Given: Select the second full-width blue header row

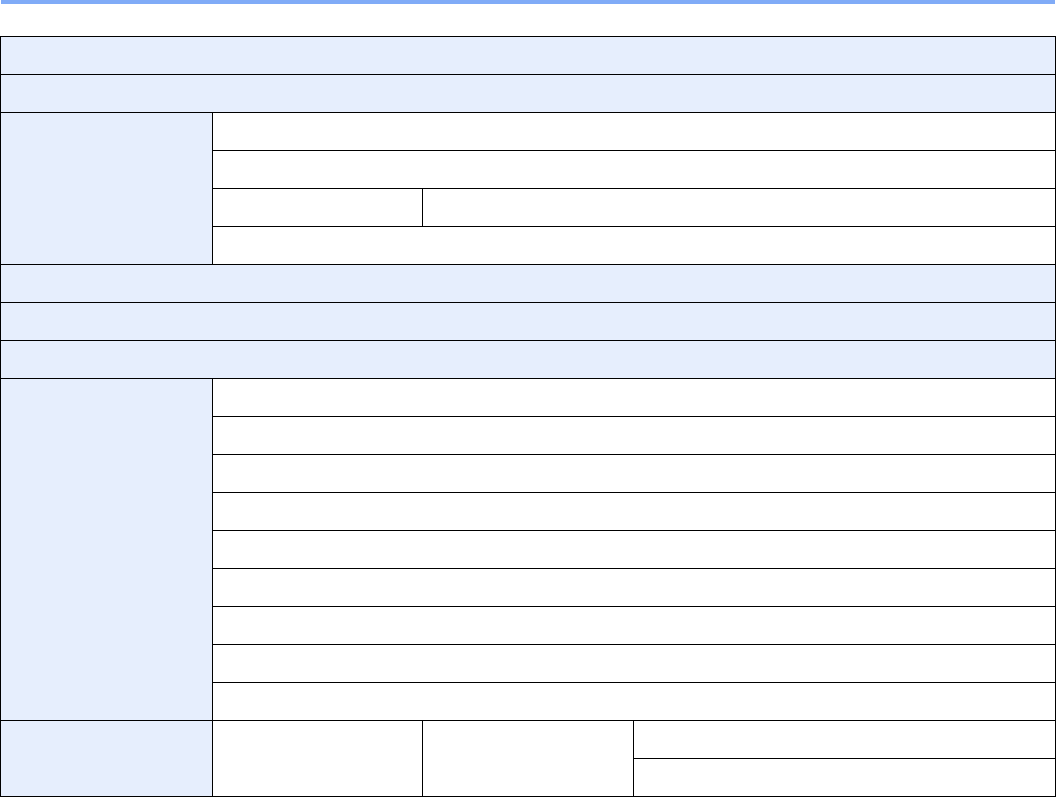Looking at the screenshot, I should coord(528,93).
